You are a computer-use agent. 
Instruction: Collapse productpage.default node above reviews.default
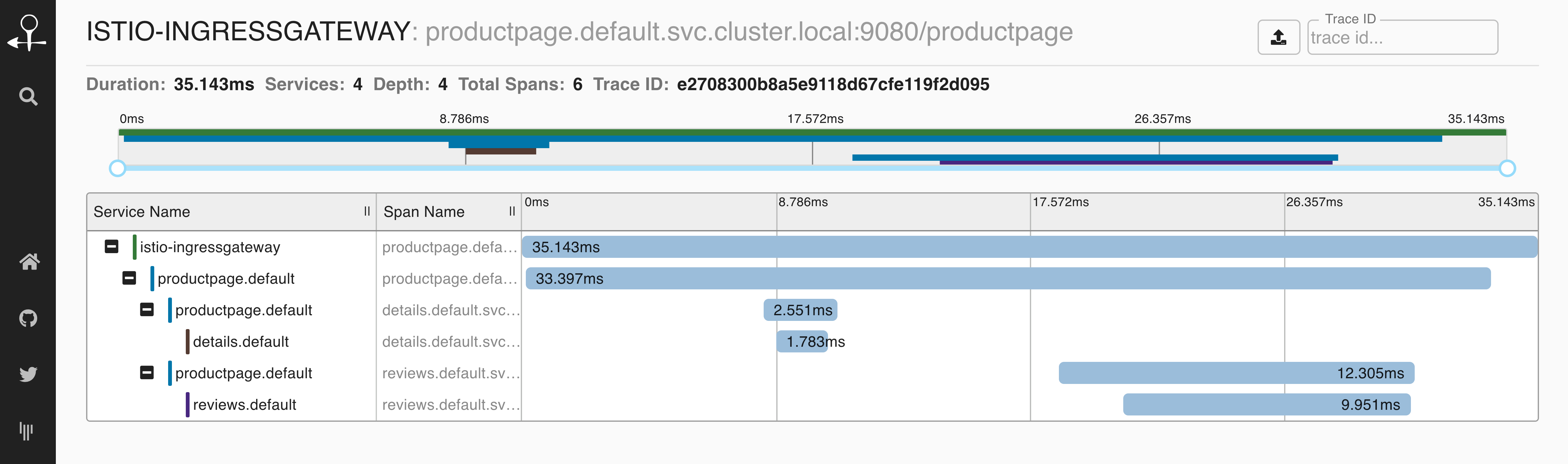(147, 373)
